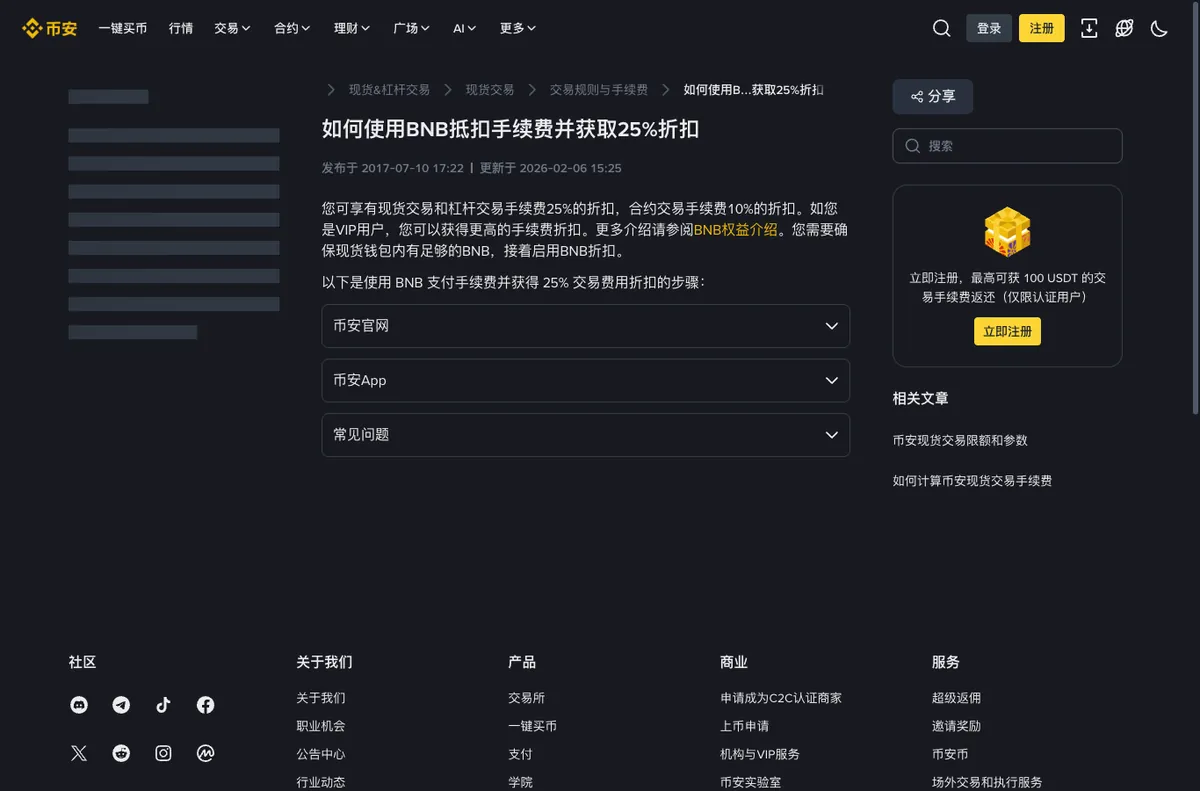The width and height of the screenshot is (1200, 791).
Task: Open footer link 币安实验室
Action: tap(751, 782)
